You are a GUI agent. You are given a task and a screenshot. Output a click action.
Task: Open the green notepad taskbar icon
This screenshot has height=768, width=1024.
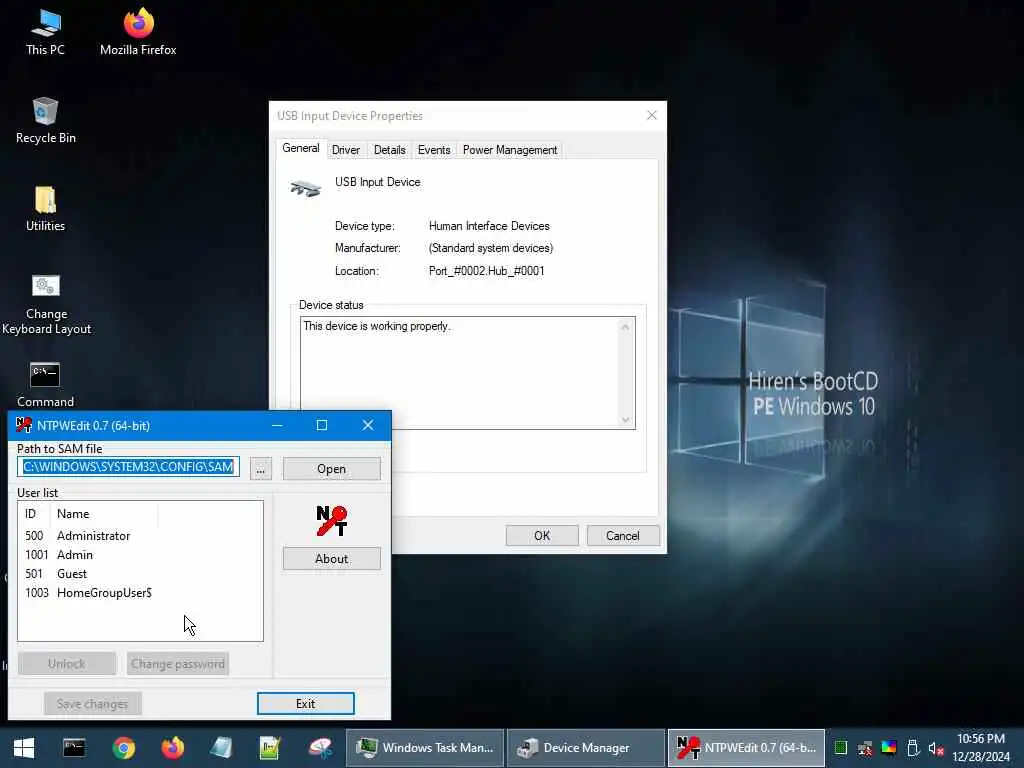pyautogui.click(x=270, y=748)
